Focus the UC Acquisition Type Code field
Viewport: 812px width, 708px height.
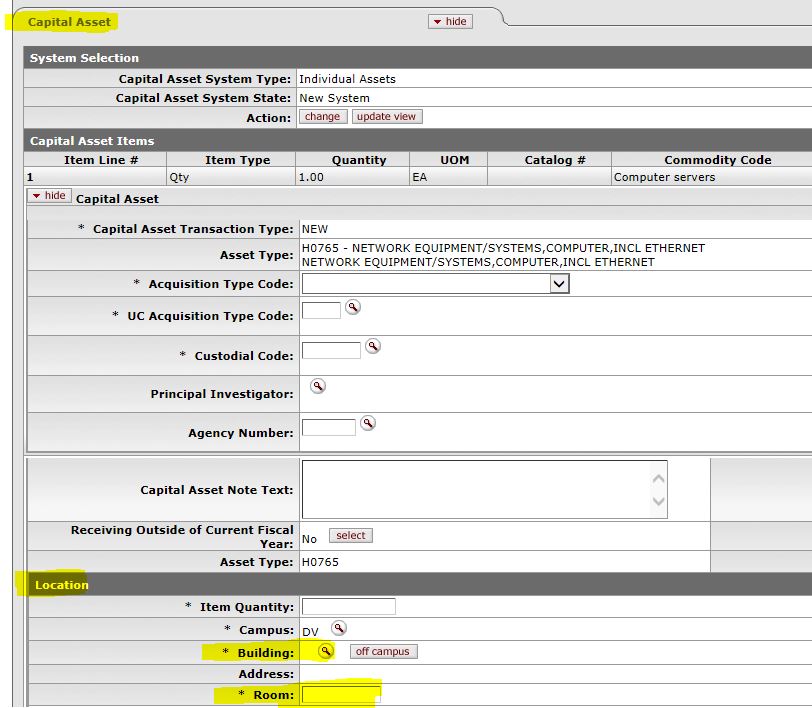pyautogui.click(x=321, y=310)
